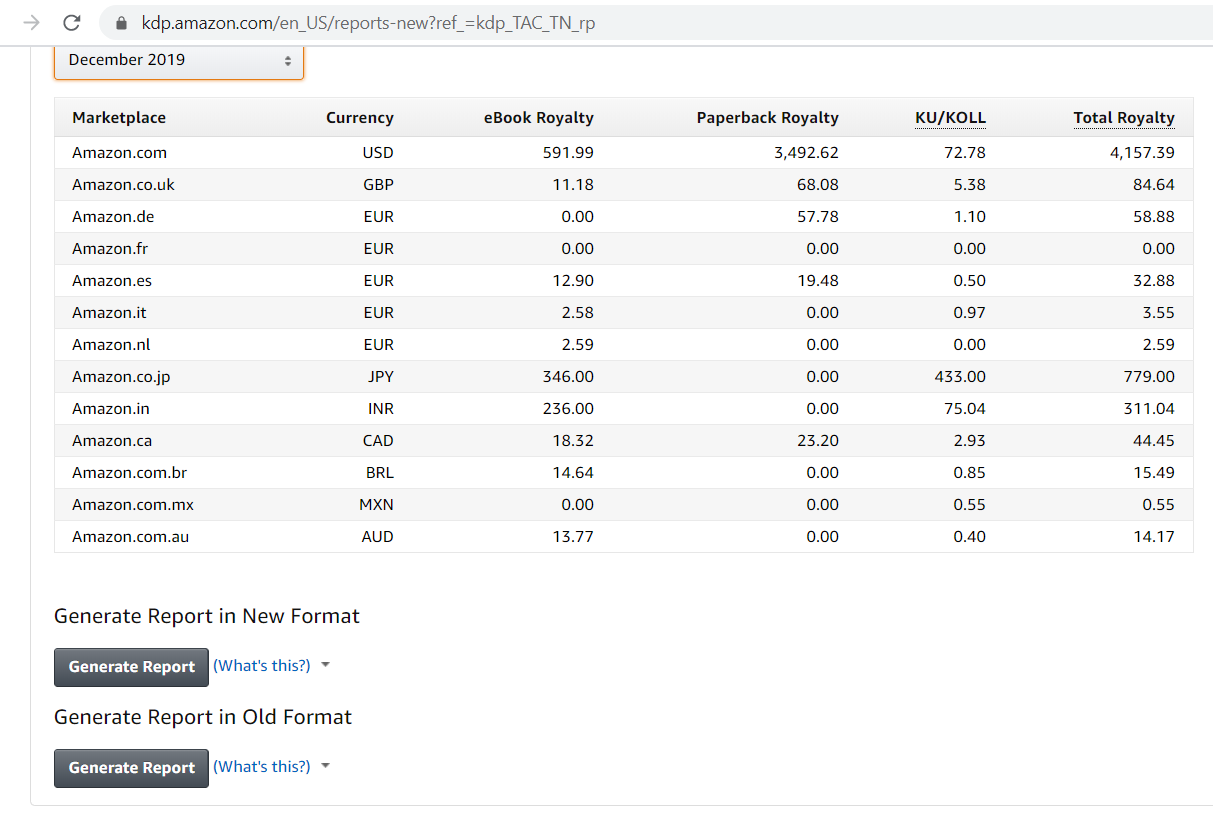The width and height of the screenshot is (1213, 826).
Task: Click the JPY currency cell
Action: coord(381,377)
